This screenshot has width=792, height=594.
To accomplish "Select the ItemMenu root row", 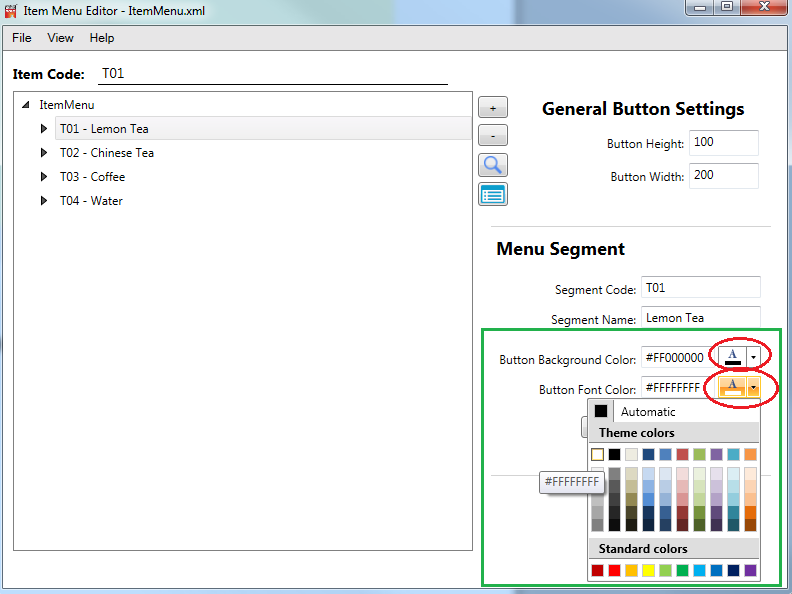I will (67, 105).
